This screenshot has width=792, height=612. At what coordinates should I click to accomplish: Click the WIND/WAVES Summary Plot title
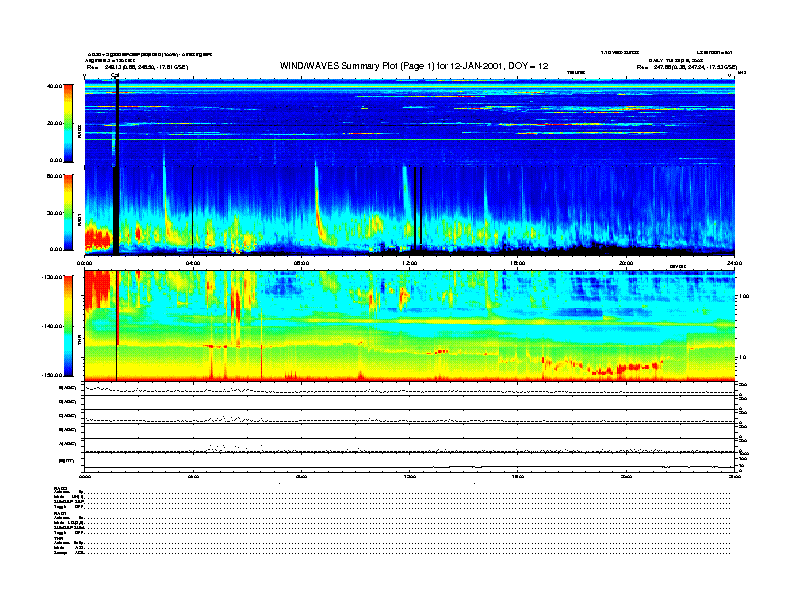coord(414,66)
